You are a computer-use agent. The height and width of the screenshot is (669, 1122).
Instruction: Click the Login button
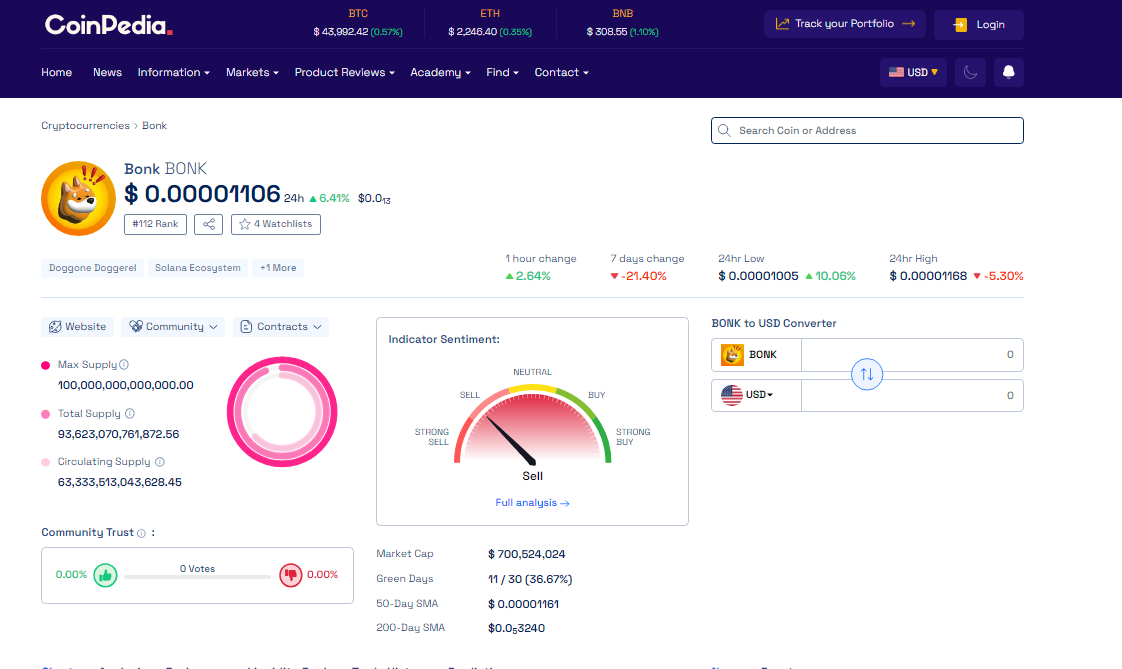979,24
